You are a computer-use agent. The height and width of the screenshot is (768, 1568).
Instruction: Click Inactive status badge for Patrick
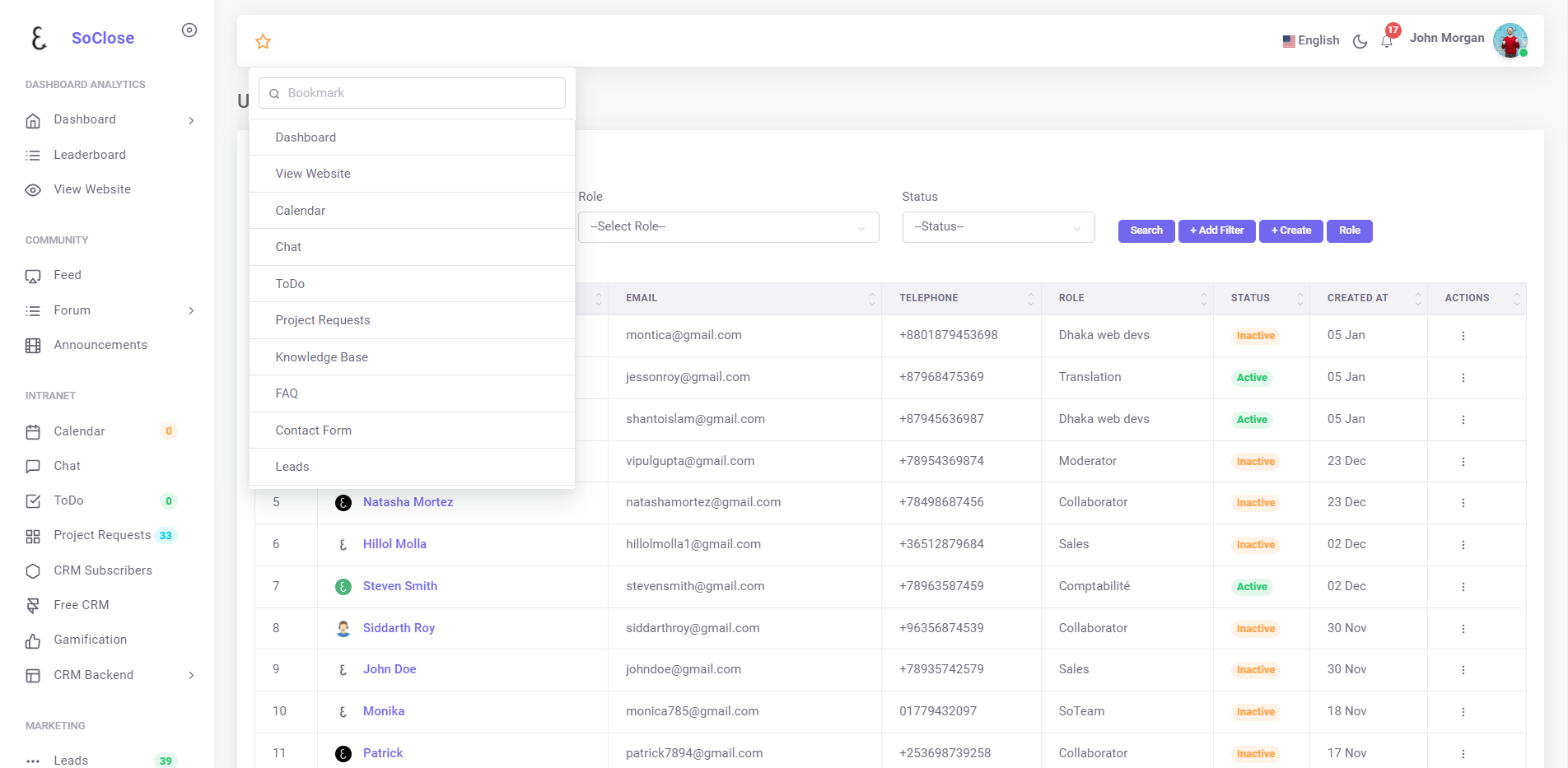pyautogui.click(x=1255, y=754)
